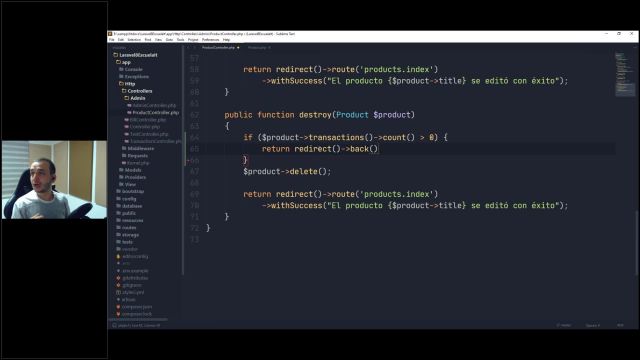Open the Tools menu
This screenshot has width=640, height=360.
click(x=180, y=40)
